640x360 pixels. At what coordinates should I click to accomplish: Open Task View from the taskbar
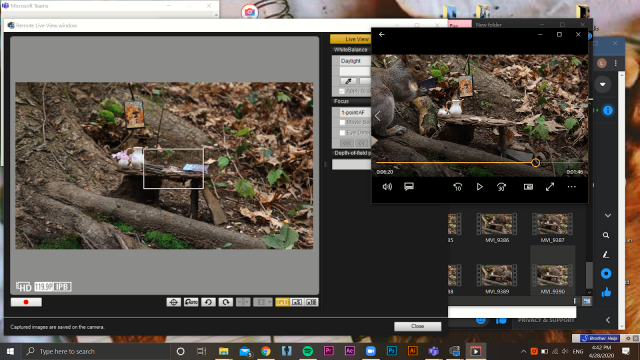coord(202,351)
